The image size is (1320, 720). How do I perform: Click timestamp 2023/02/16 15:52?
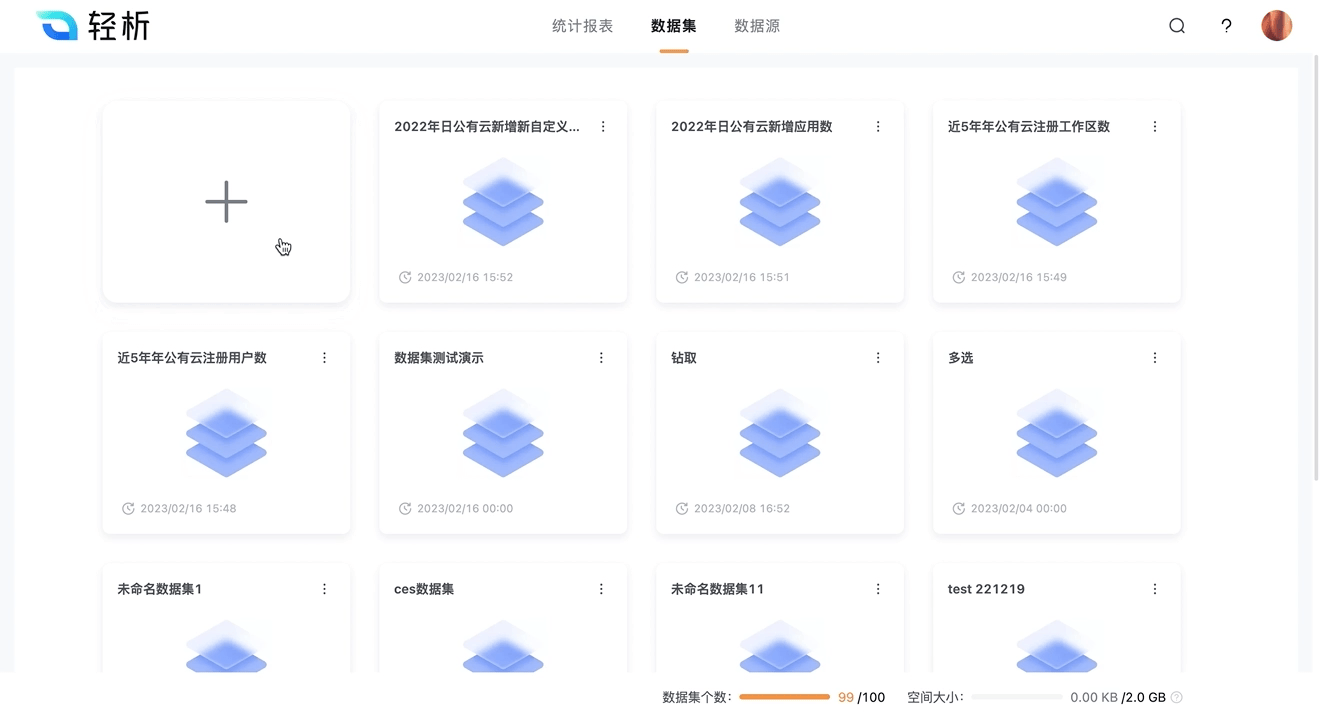(465, 278)
